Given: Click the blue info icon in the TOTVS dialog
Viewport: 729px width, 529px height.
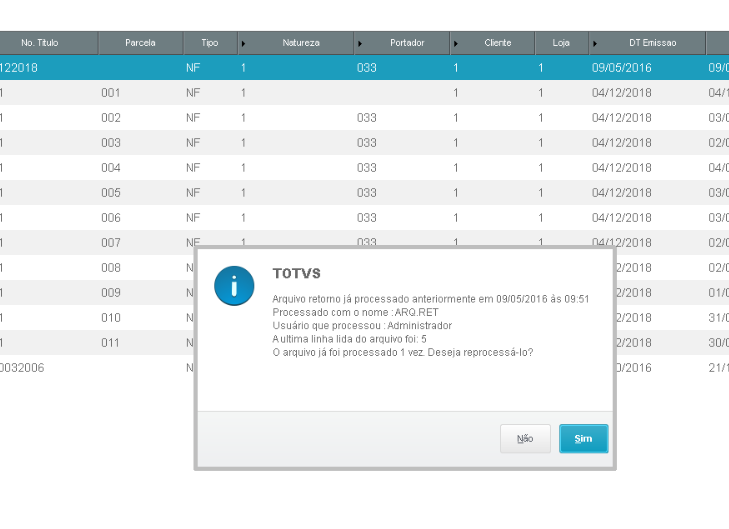Looking at the screenshot, I should pyautogui.click(x=234, y=285).
